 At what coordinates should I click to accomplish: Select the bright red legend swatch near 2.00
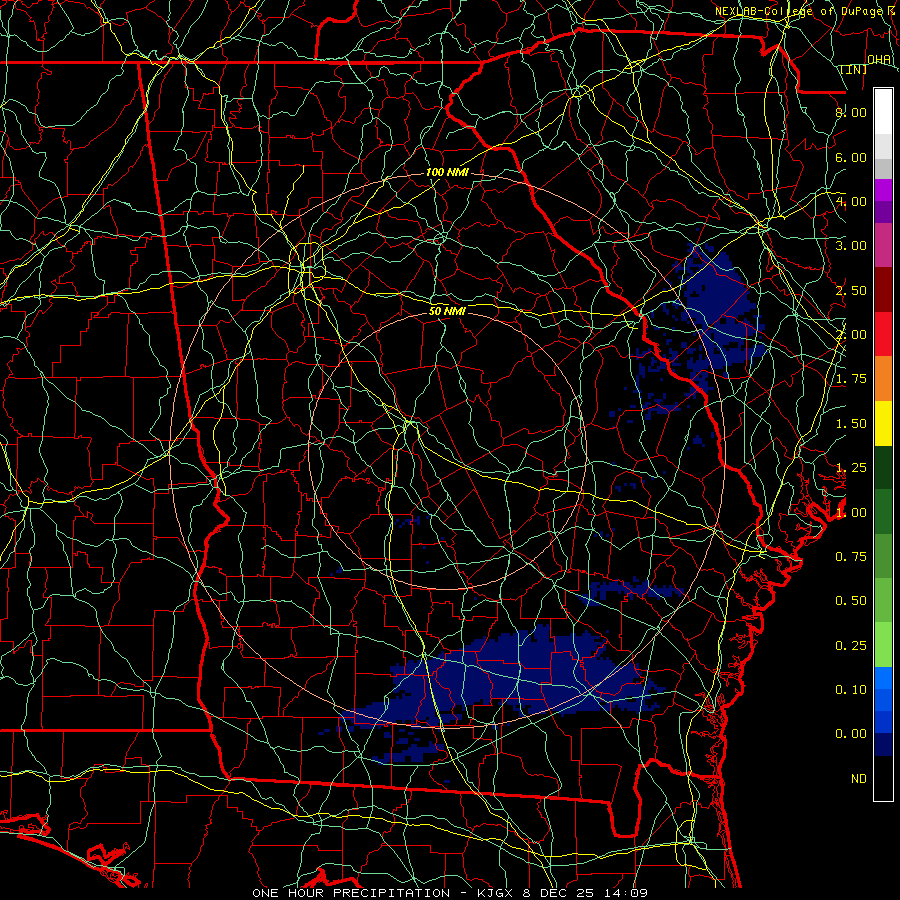click(x=883, y=334)
